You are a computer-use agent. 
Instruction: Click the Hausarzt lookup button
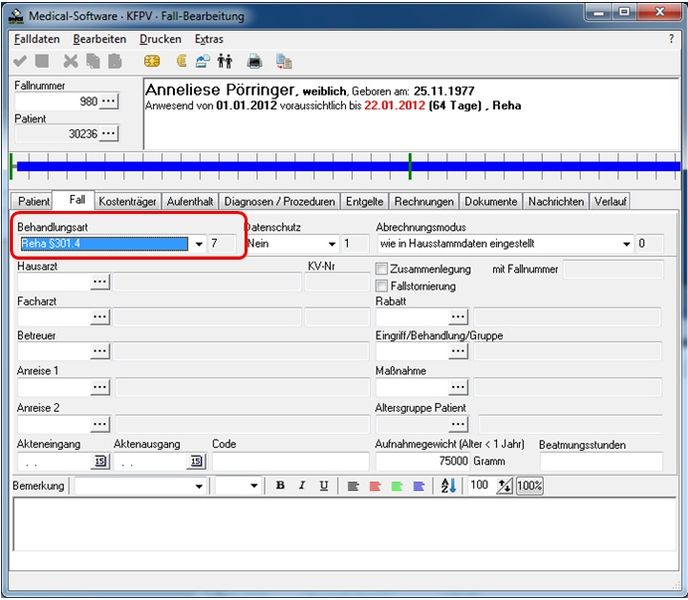point(99,283)
